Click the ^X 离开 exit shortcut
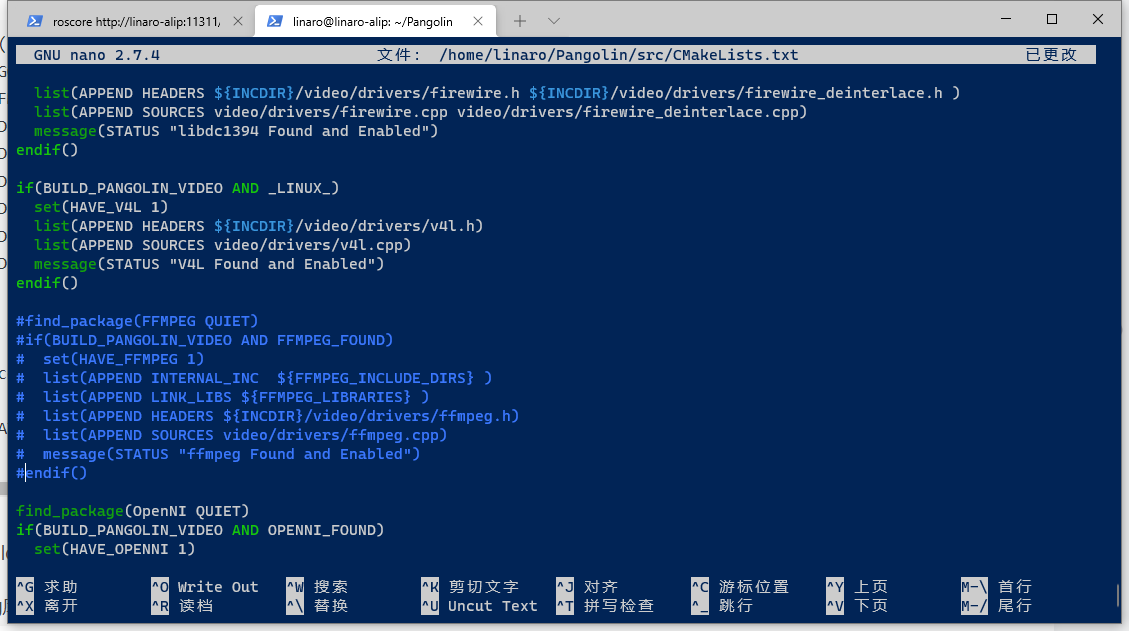 tap(47, 606)
